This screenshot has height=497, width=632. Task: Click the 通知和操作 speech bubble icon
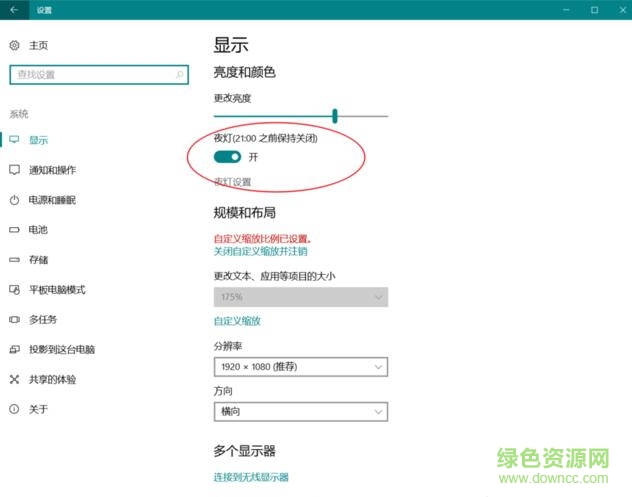pos(15,170)
